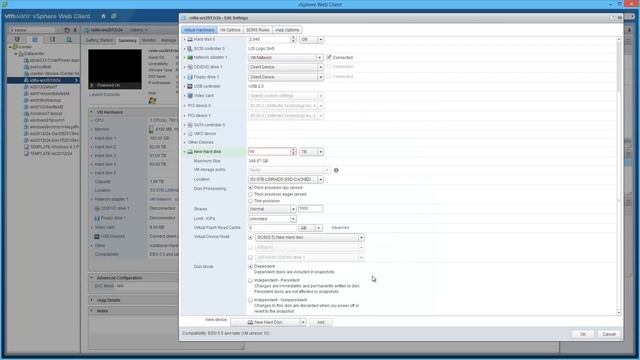The width and height of the screenshot is (640, 360).
Task: Open Hosts and Clusters inventory tab icon
Action: [17, 39]
